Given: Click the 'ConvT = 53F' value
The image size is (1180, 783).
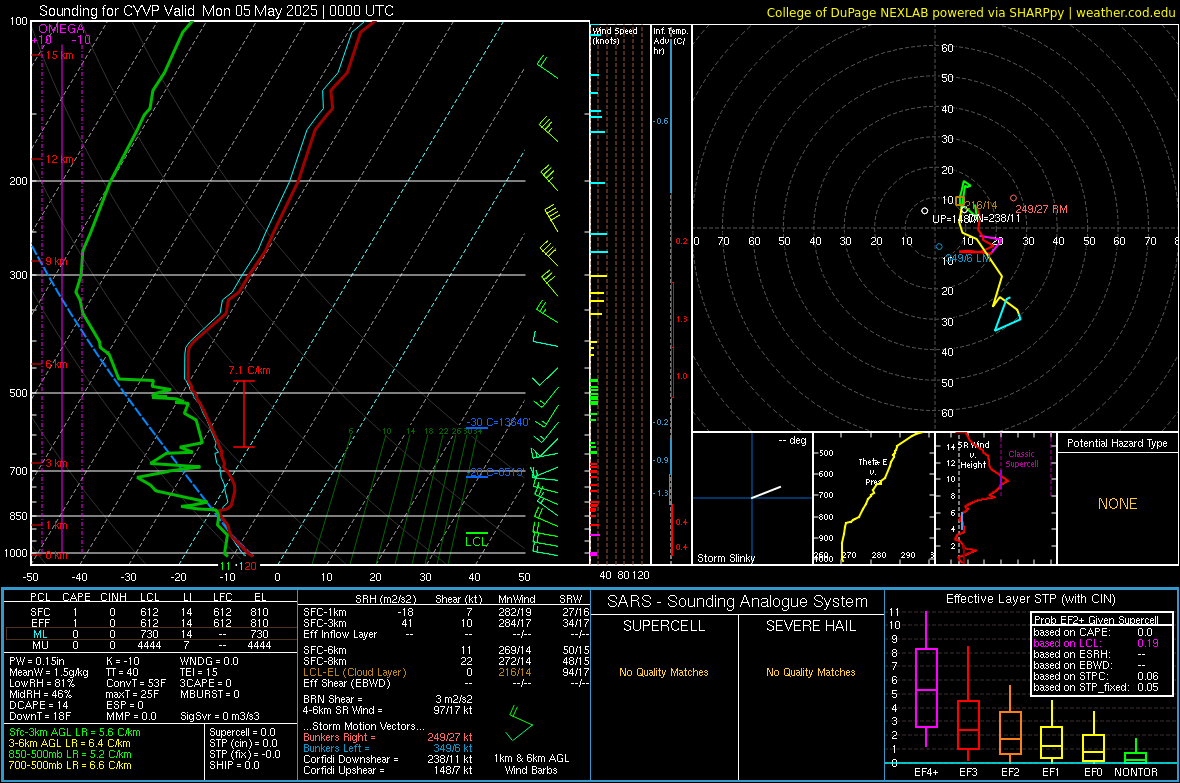Looking at the screenshot, I should (x=135, y=683).
